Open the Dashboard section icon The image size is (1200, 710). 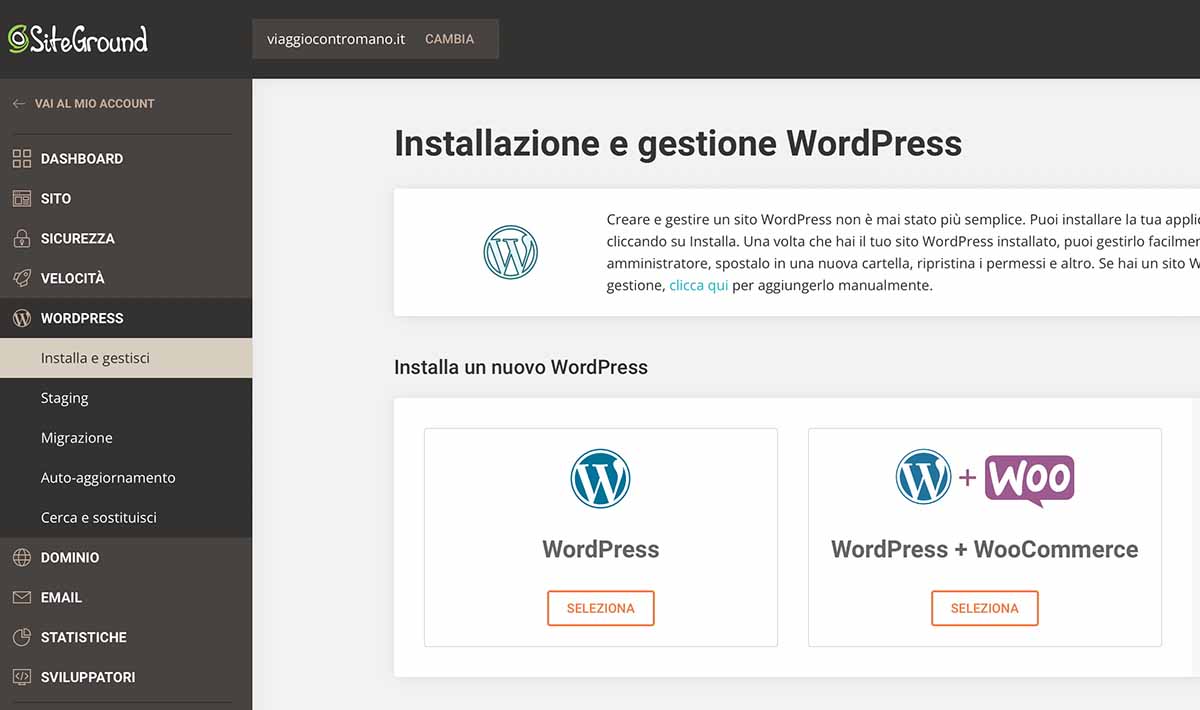(23, 158)
